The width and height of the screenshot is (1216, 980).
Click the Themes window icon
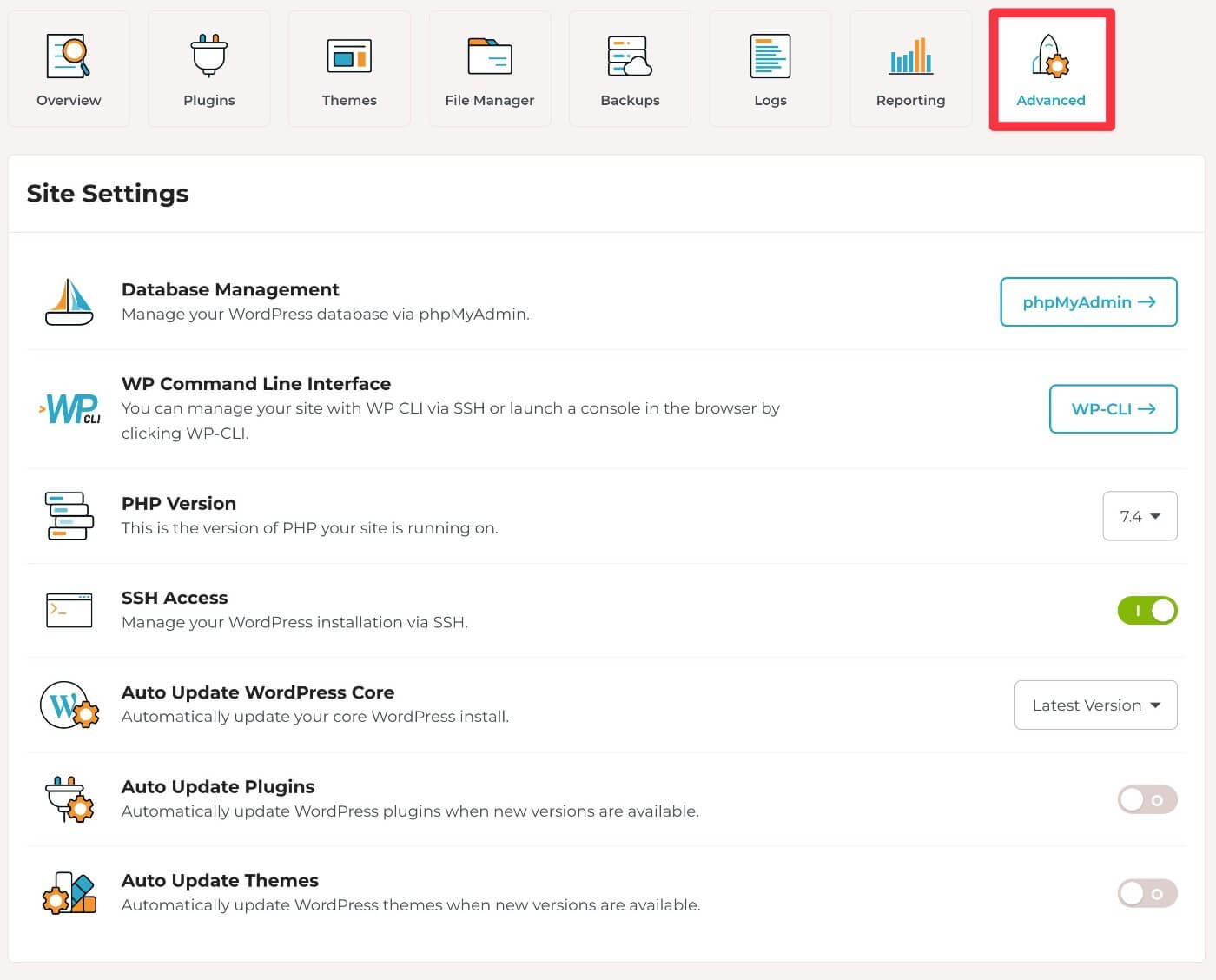349,56
